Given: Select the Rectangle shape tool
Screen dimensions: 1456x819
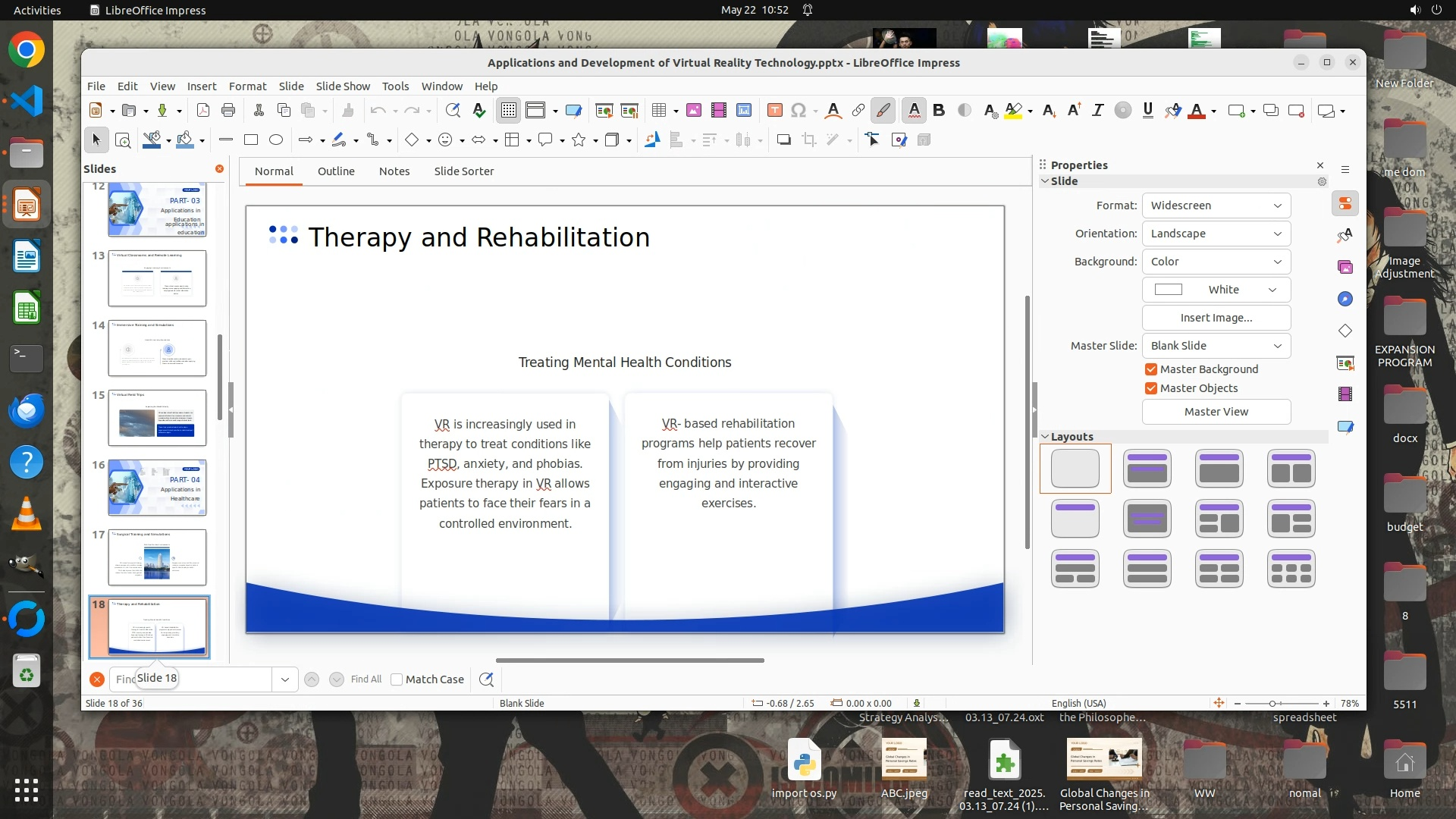Looking at the screenshot, I should click(x=251, y=140).
